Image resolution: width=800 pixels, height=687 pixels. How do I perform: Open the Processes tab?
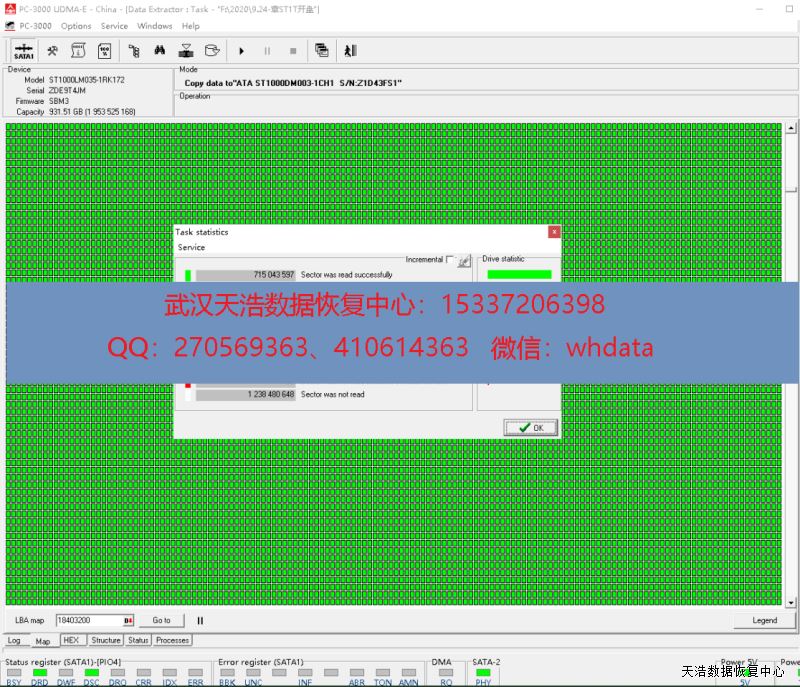pos(172,640)
